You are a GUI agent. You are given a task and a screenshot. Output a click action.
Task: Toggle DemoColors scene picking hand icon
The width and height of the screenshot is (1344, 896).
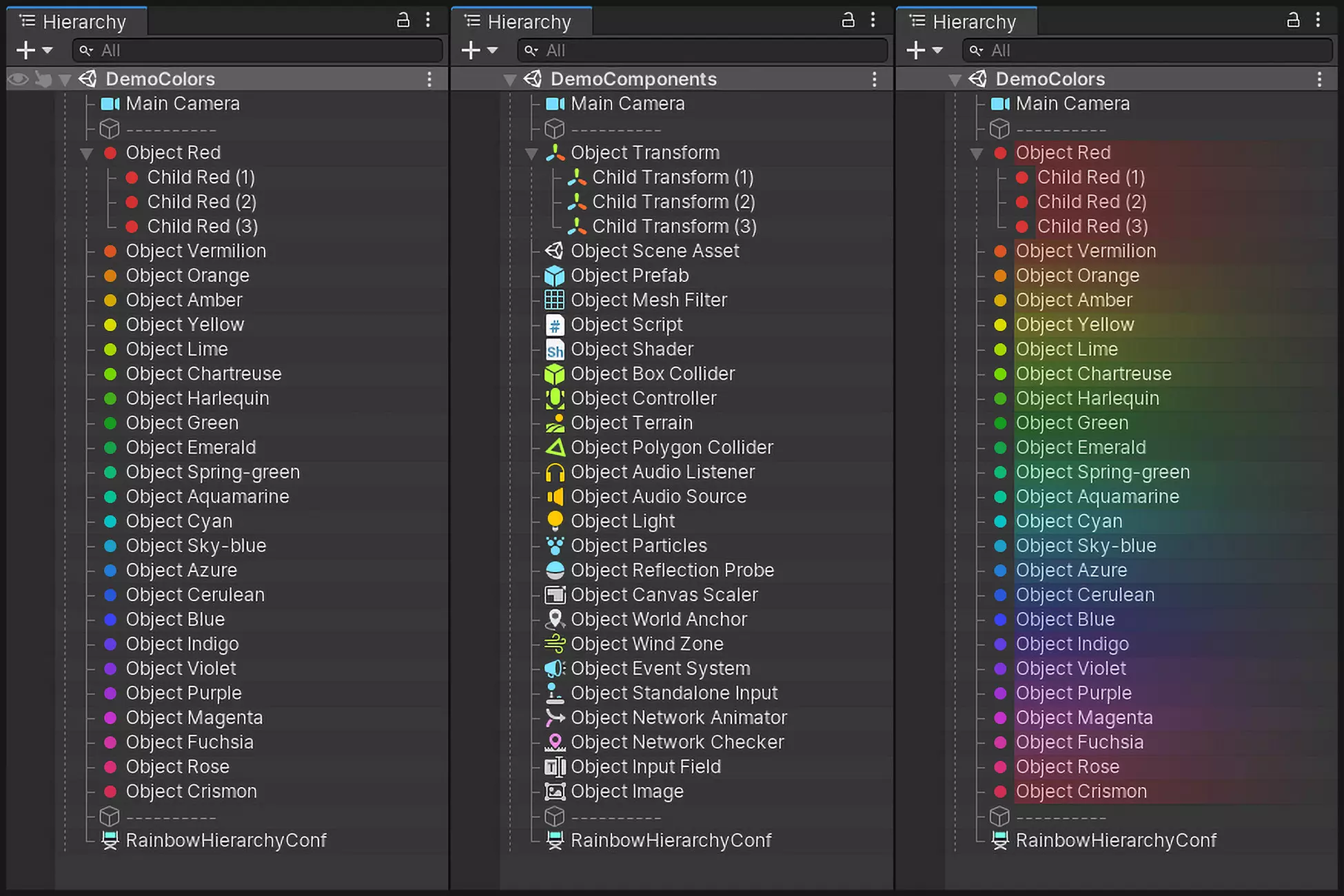(43, 79)
